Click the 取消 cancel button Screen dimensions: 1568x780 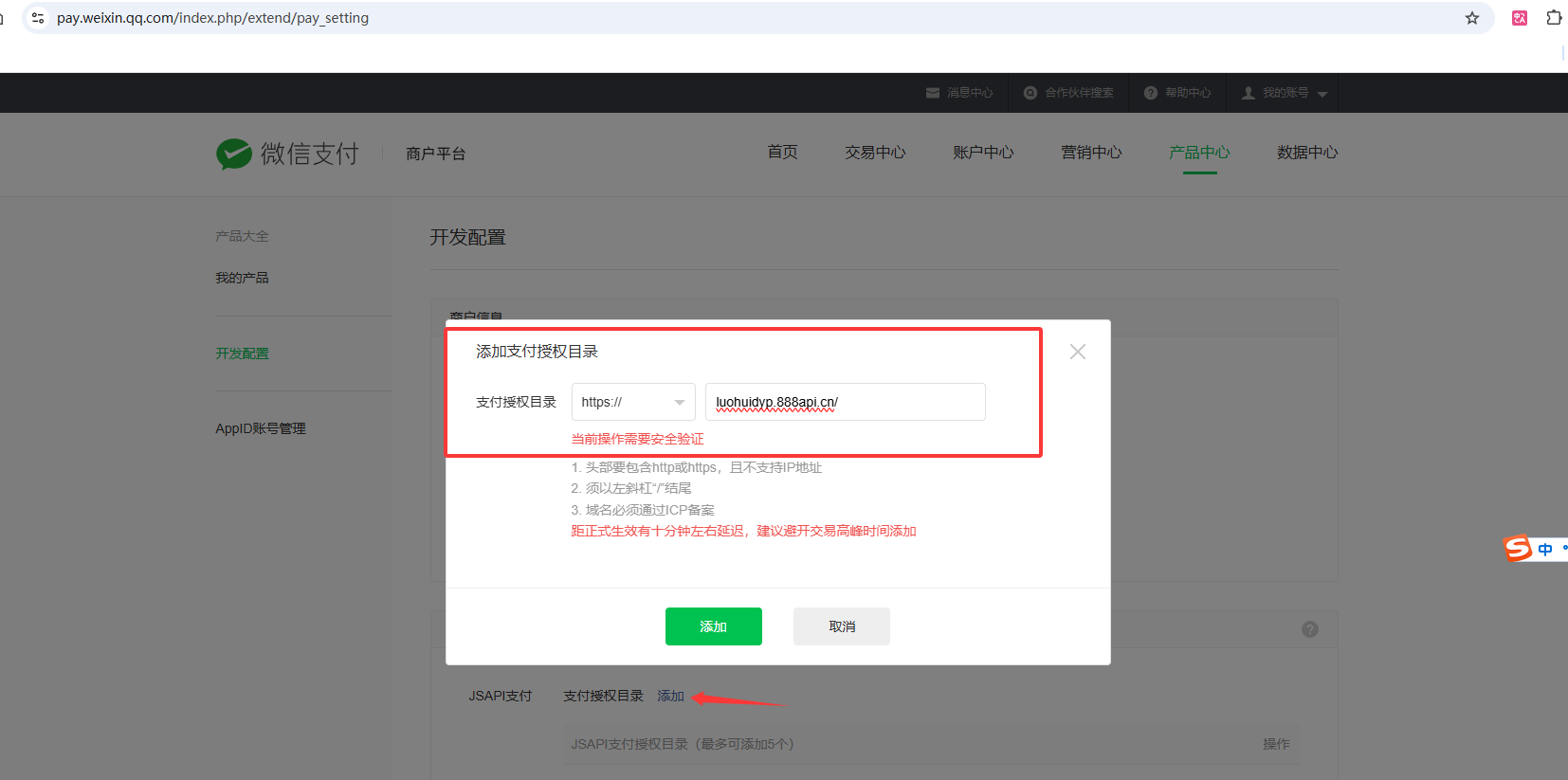[x=841, y=626]
